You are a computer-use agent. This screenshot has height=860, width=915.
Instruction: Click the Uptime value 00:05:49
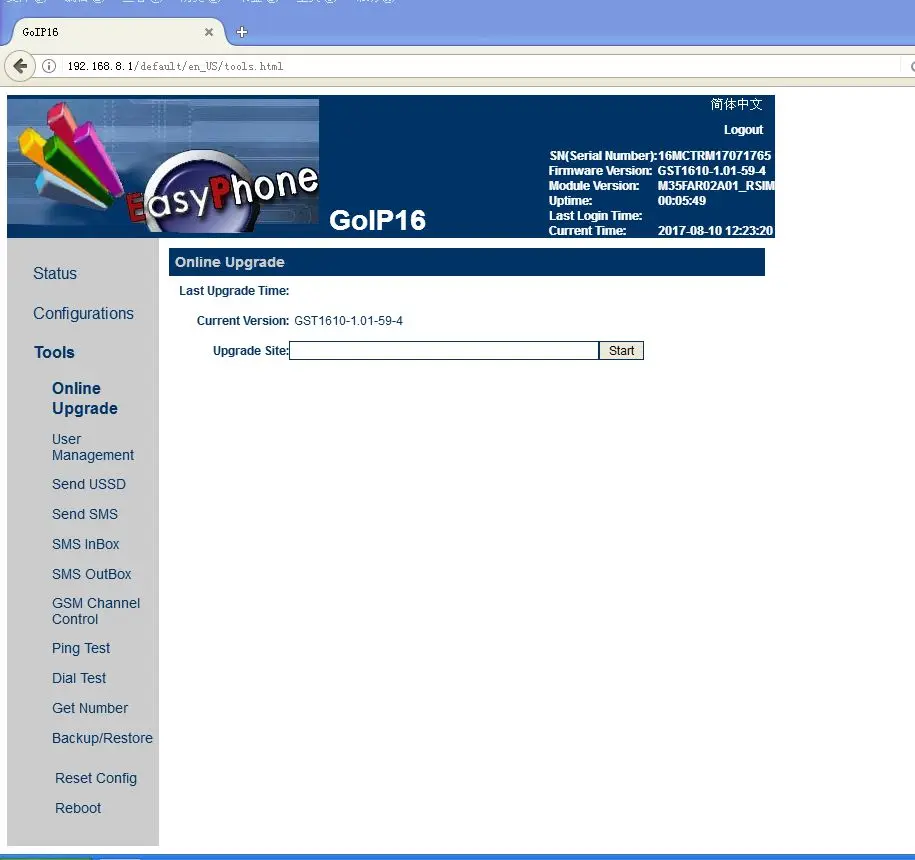click(x=682, y=201)
